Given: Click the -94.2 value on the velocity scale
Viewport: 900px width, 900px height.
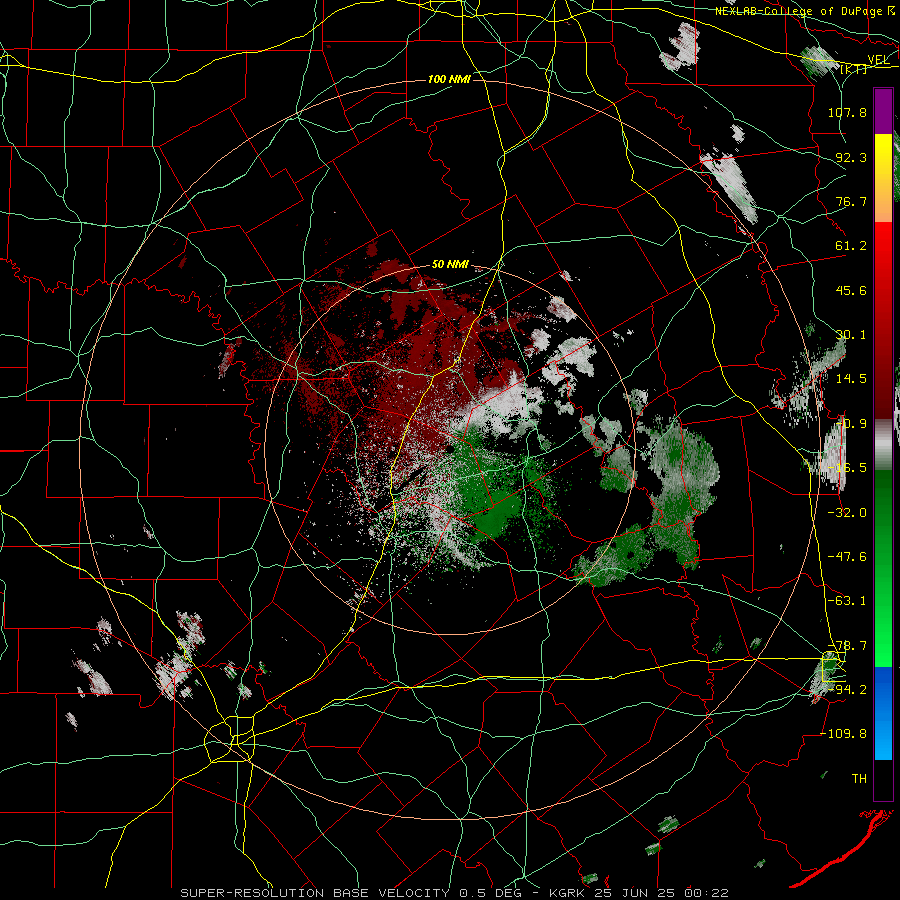Looking at the screenshot, I should 847,690.
